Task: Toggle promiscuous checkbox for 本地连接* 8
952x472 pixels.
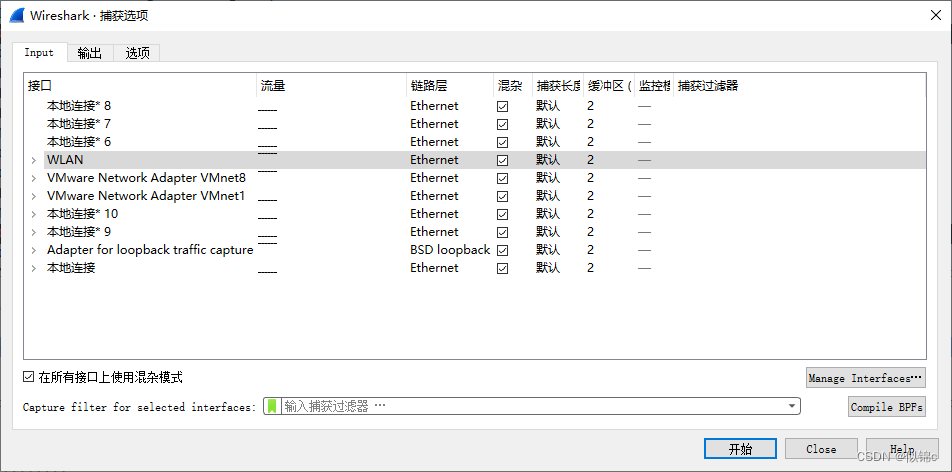Action: (x=502, y=106)
